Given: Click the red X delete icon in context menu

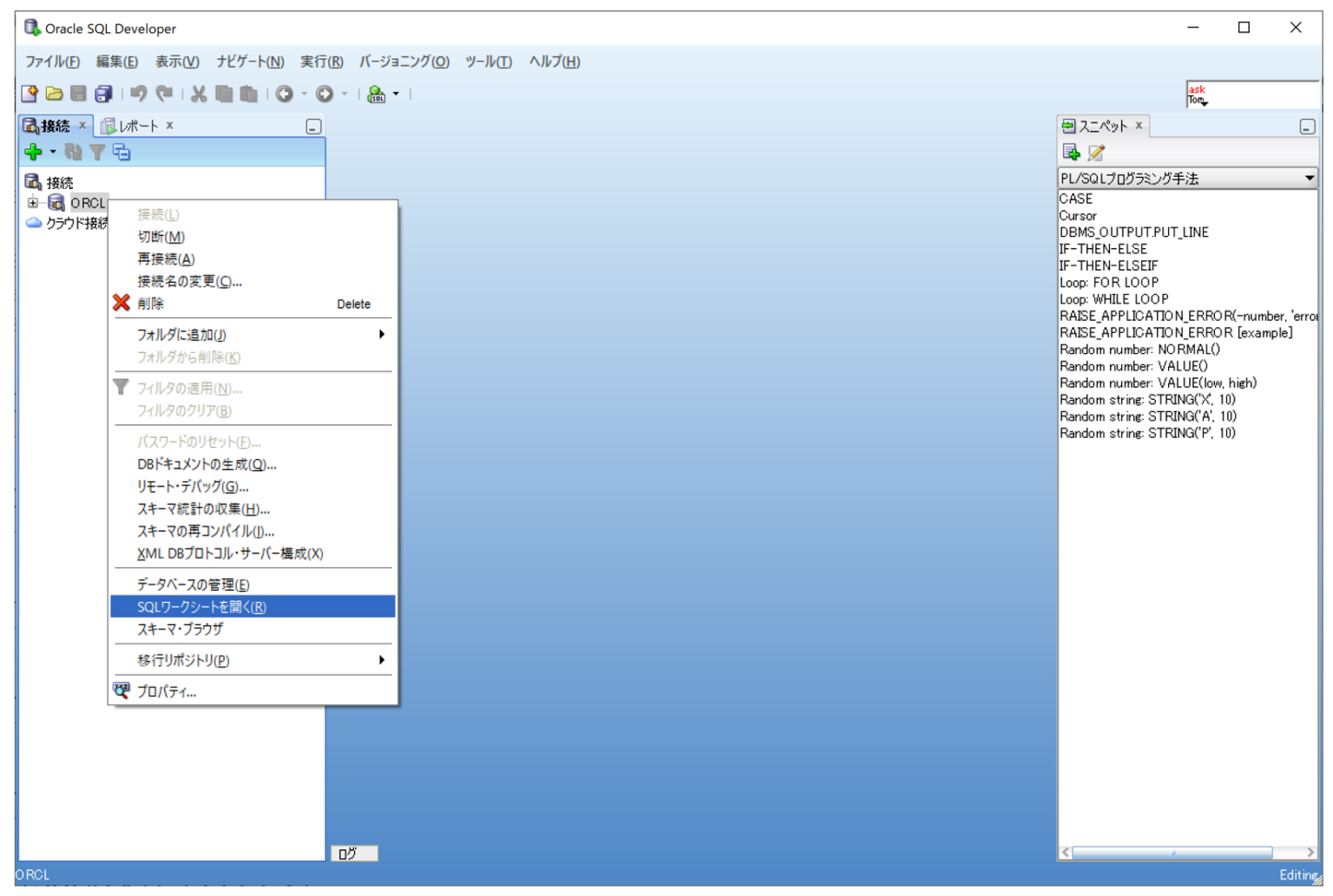Looking at the screenshot, I should (121, 303).
